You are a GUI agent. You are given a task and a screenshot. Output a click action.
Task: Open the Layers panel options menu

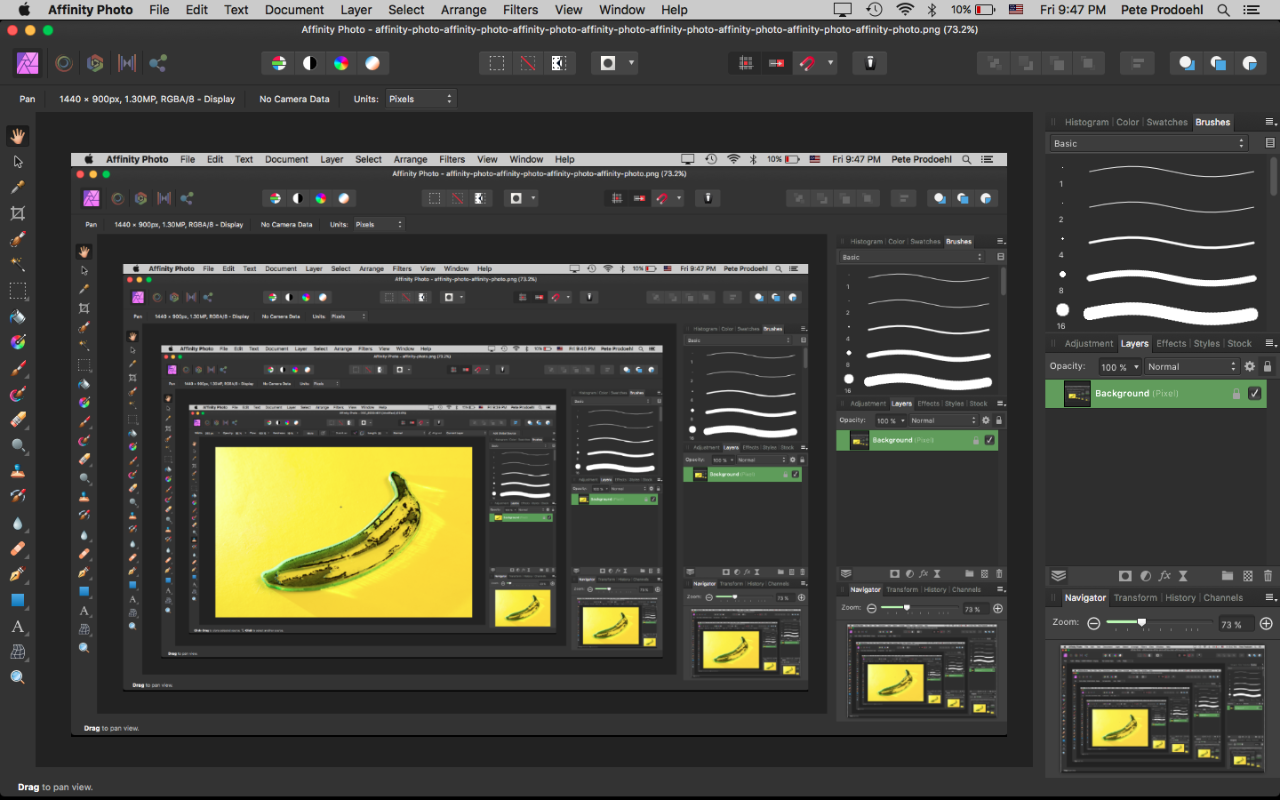pos(1270,344)
